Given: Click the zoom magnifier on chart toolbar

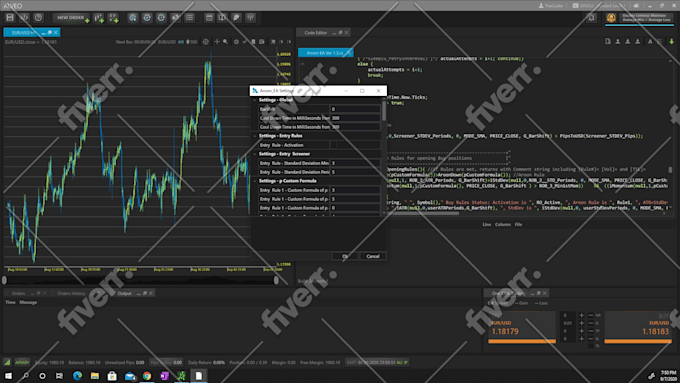Looking at the screenshot, I should (226, 42).
